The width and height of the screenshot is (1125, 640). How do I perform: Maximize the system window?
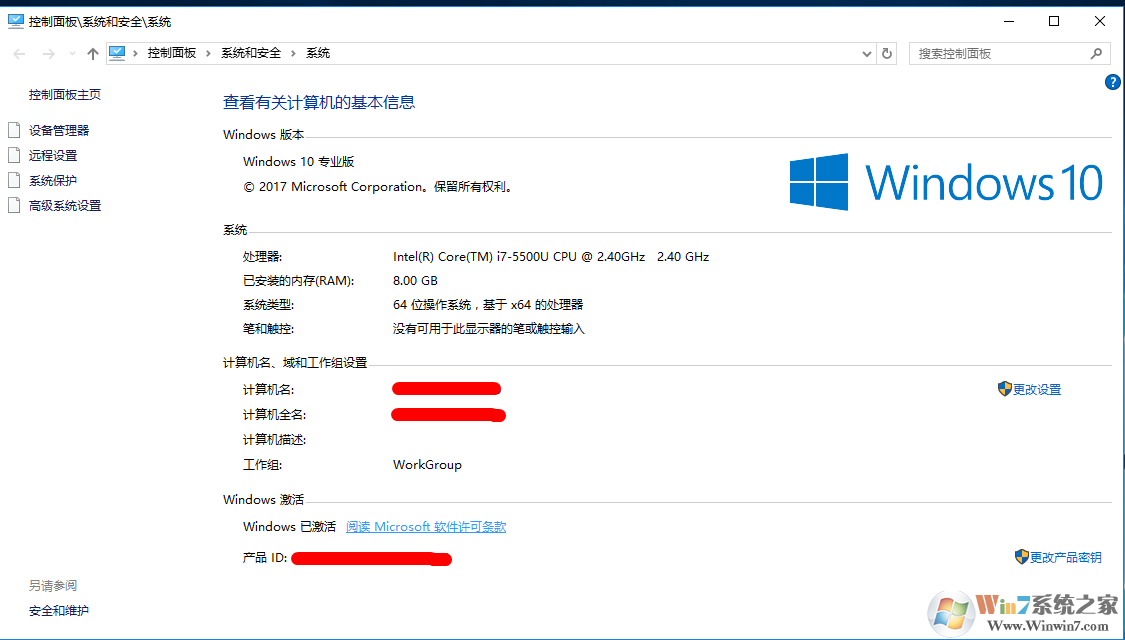coord(1054,22)
